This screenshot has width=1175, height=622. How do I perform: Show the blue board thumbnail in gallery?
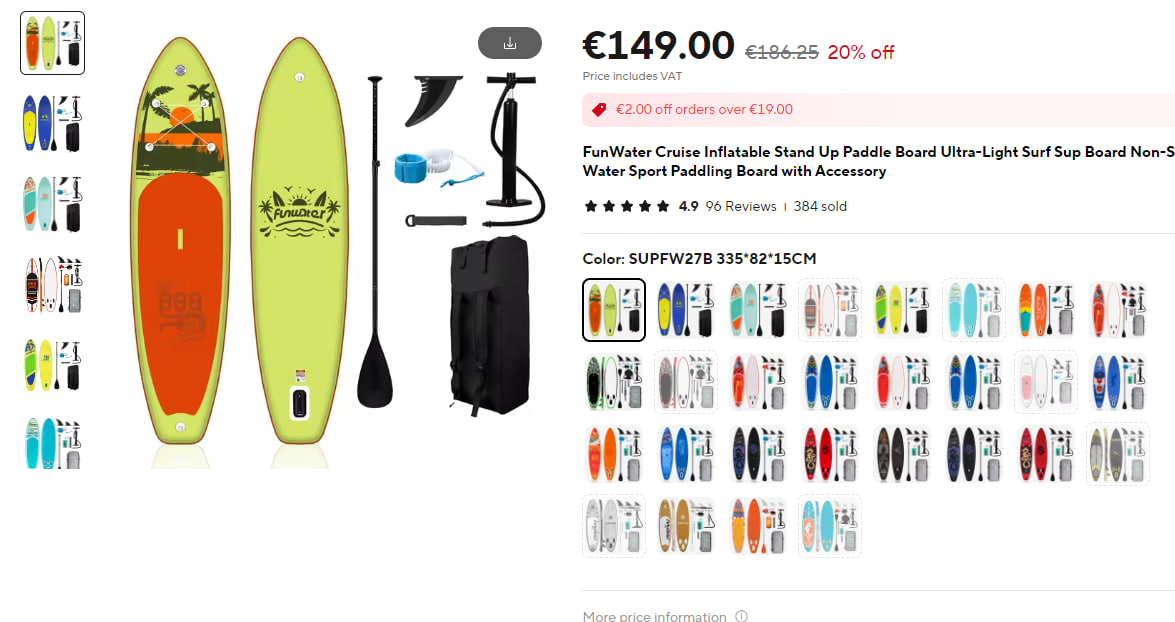pyautogui.click(x=52, y=123)
